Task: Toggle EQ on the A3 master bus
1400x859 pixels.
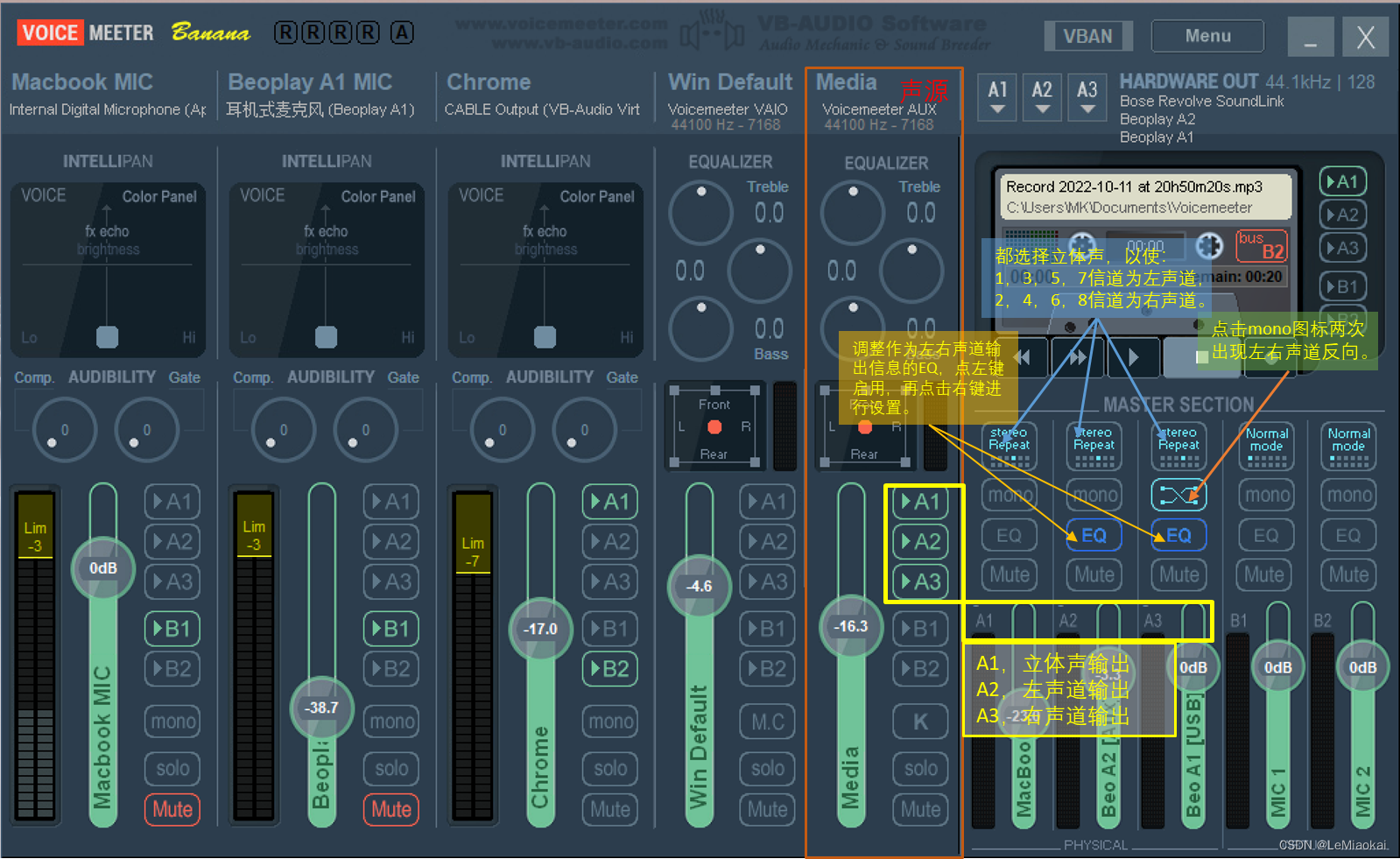Action: pos(1178,535)
